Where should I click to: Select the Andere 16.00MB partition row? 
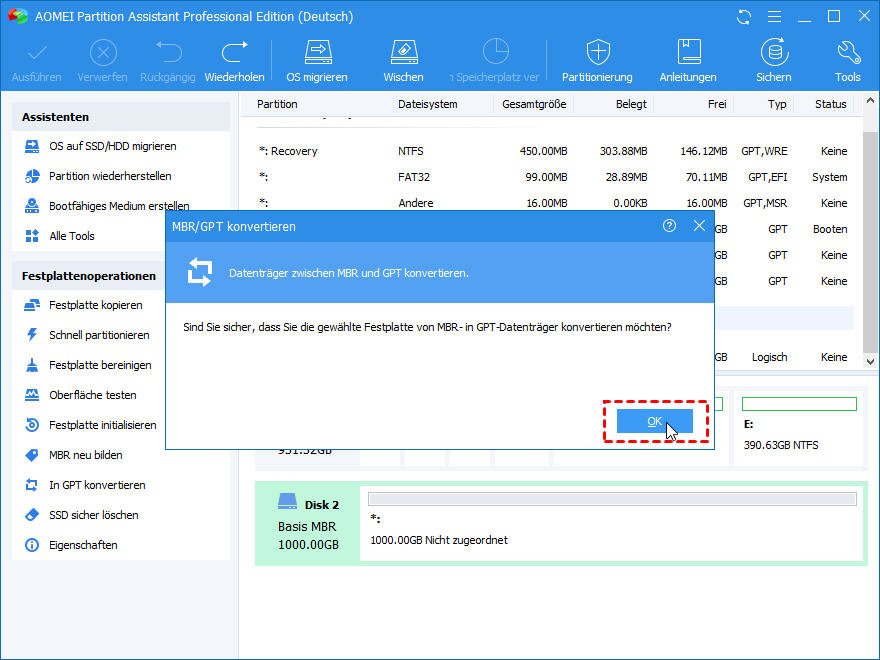(x=553, y=203)
